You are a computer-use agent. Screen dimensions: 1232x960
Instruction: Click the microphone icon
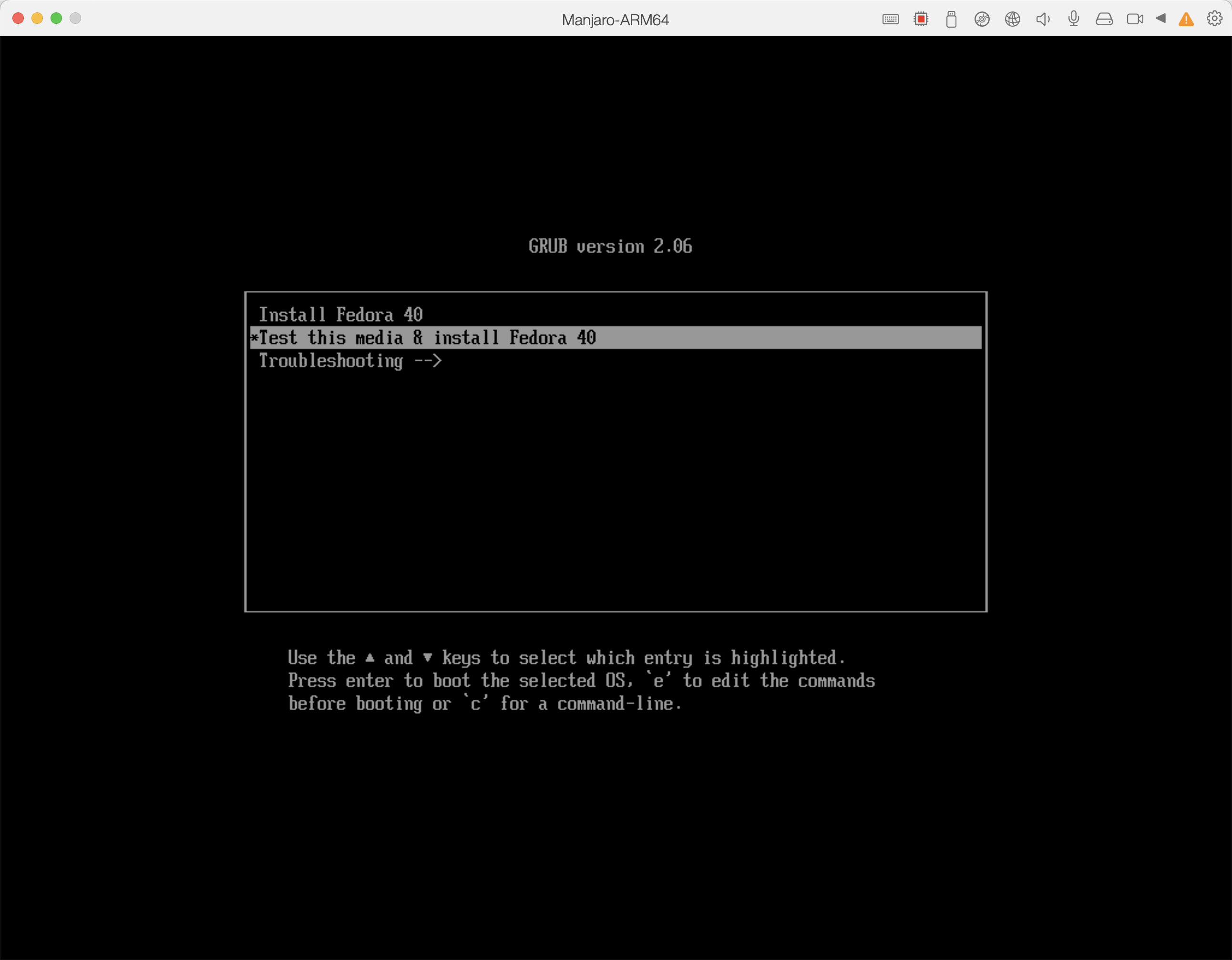point(1074,19)
